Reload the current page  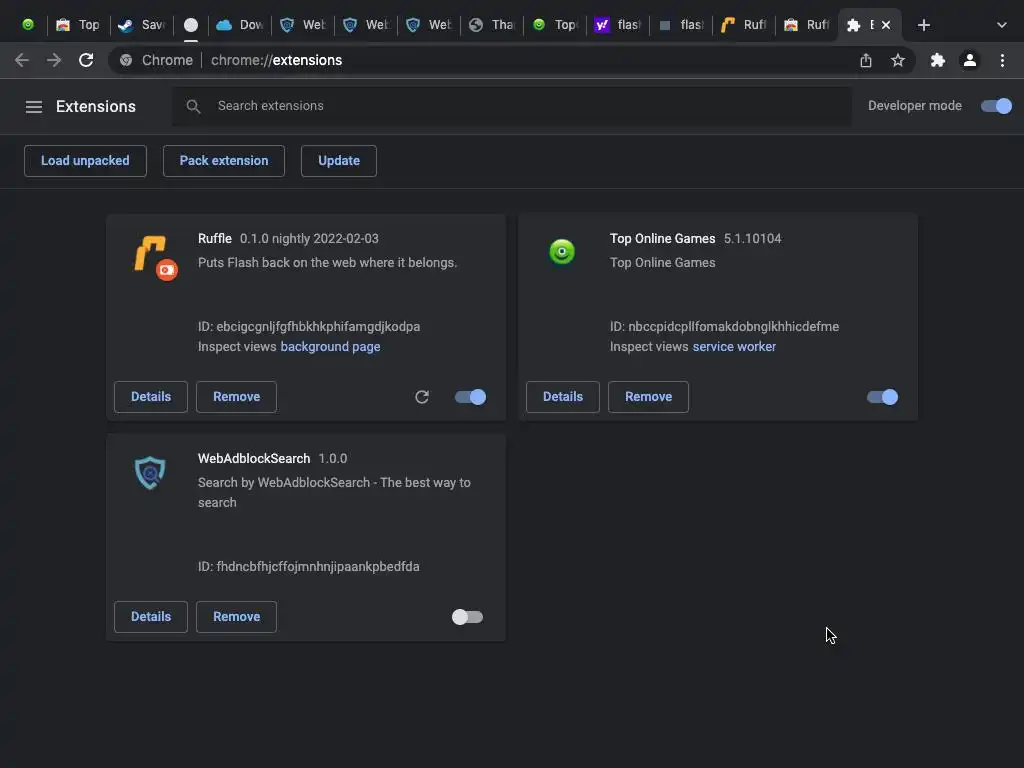coord(86,60)
